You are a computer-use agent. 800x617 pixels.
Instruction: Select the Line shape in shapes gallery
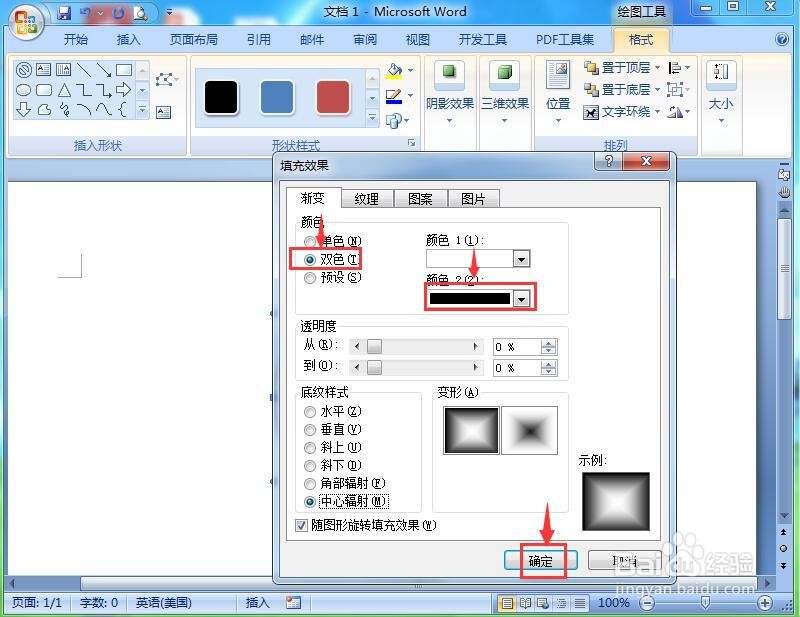point(84,69)
